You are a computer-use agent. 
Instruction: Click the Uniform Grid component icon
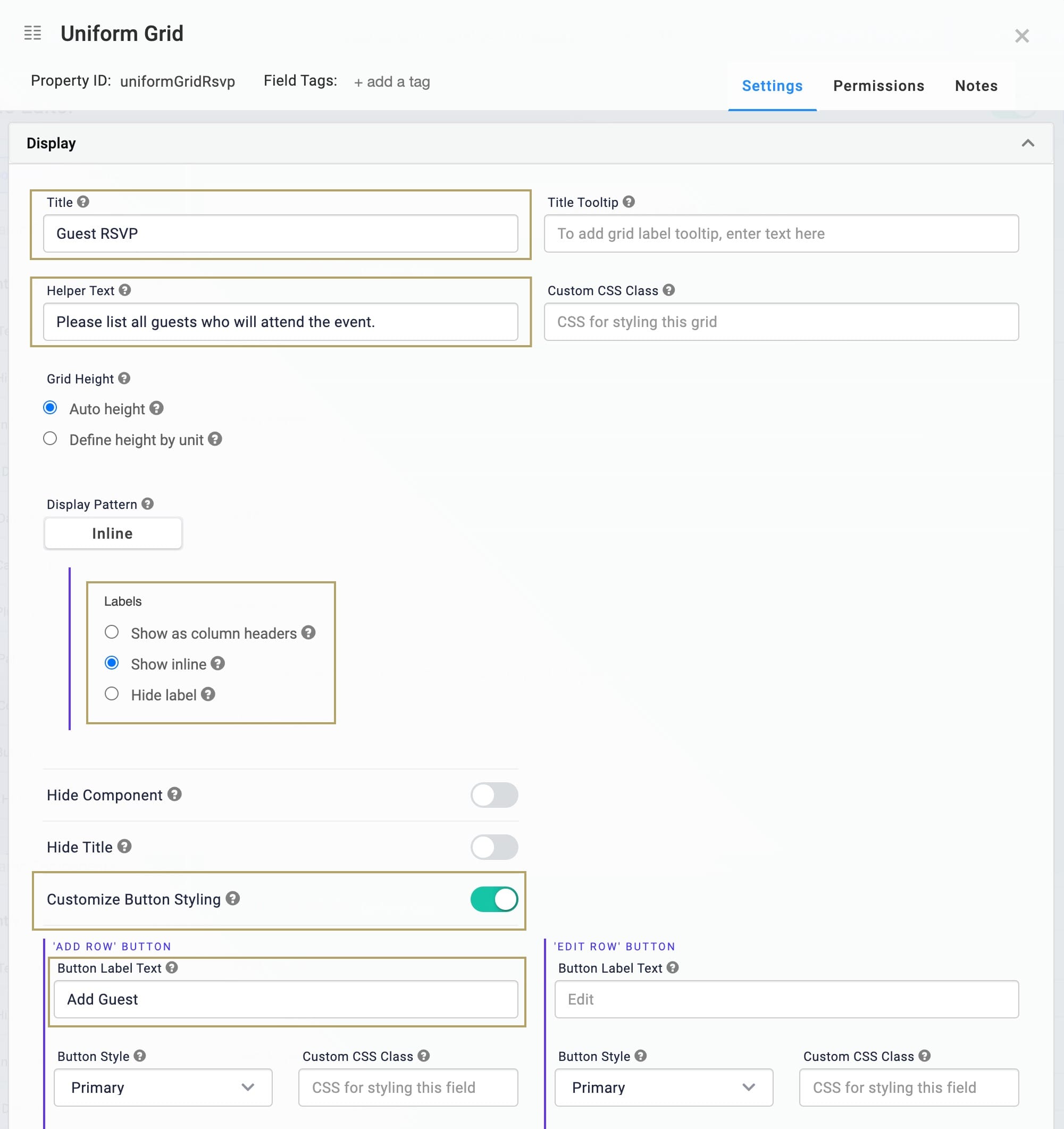tap(33, 33)
